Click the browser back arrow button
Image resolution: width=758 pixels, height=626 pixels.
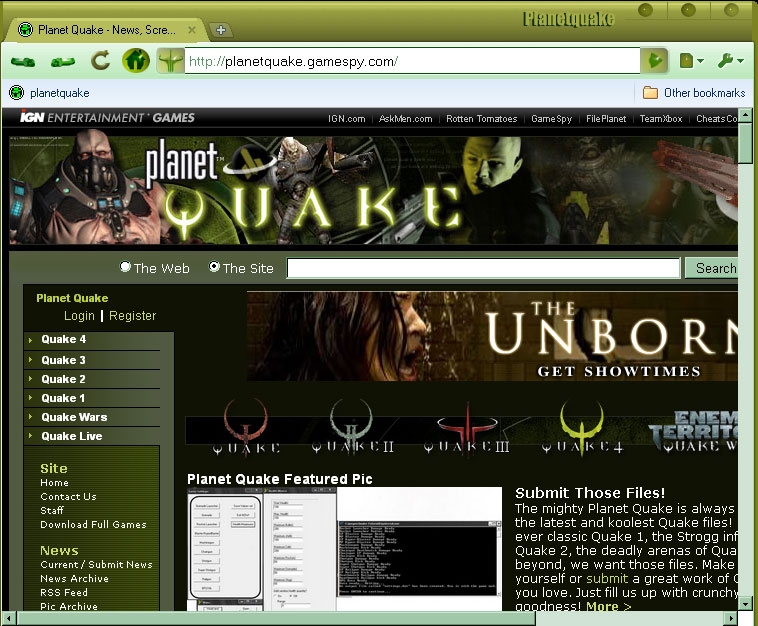click(24, 61)
